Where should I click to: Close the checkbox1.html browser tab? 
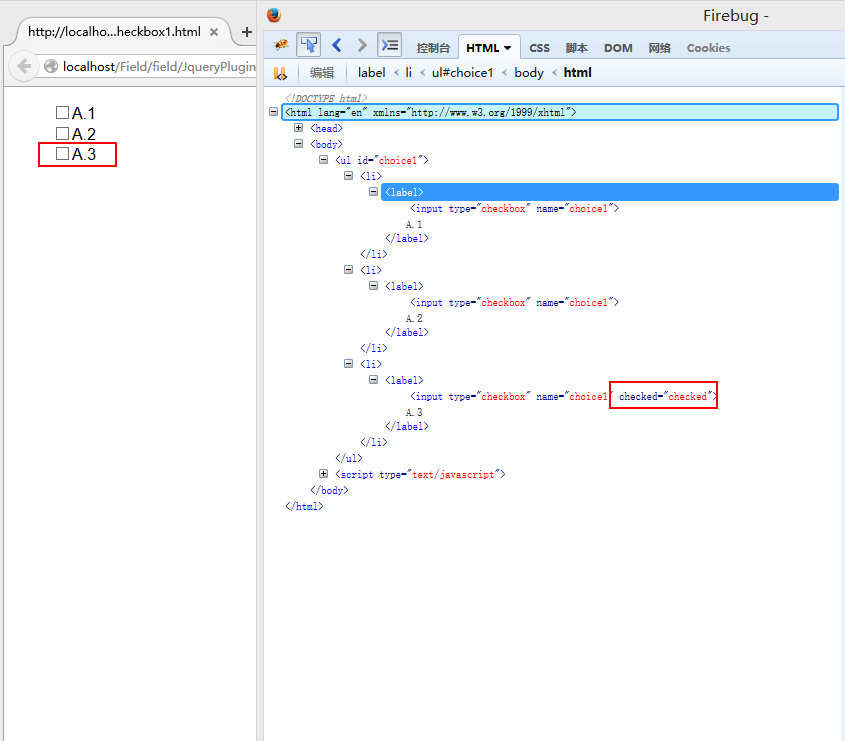214,32
